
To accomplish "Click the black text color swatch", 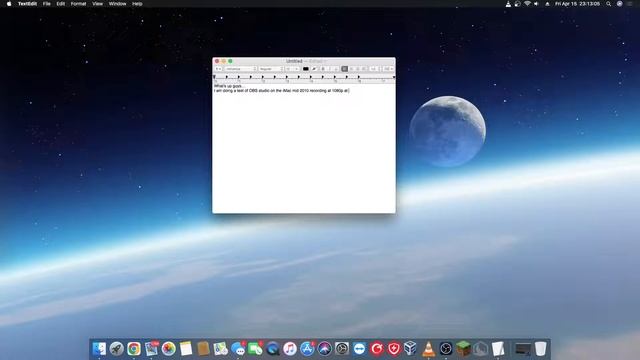I will click(x=306, y=69).
